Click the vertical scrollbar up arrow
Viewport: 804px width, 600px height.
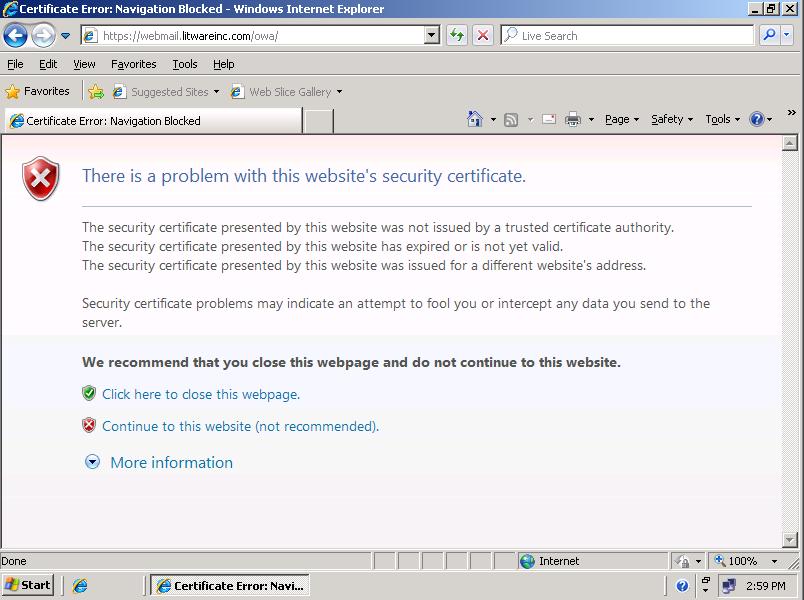tap(790, 144)
